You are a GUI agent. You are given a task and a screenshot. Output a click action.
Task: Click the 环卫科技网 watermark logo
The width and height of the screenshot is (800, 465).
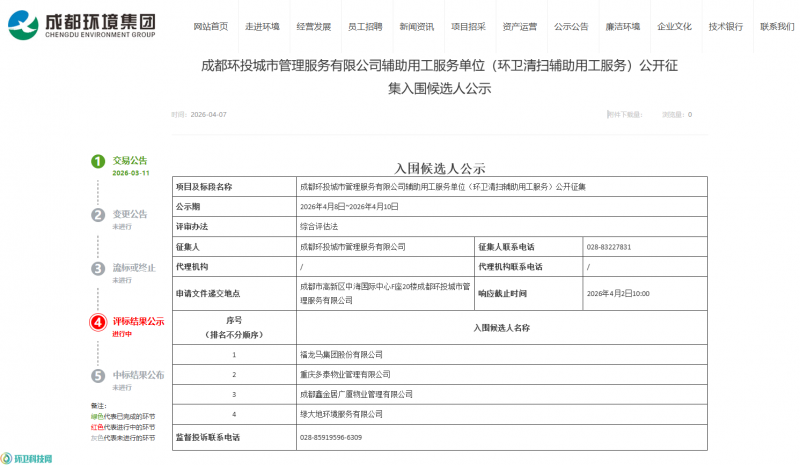(x=27, y=458)
